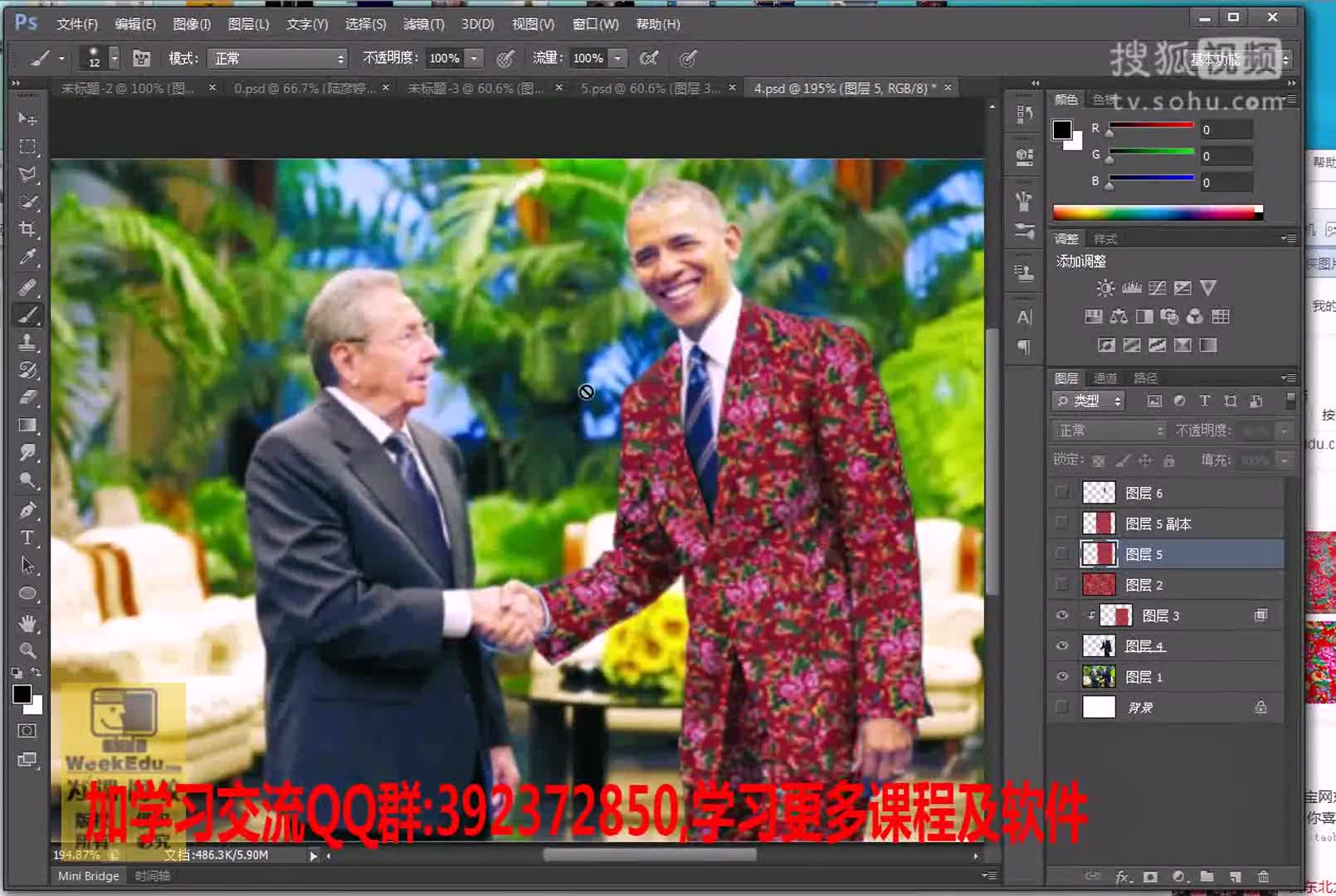This screenshot has width=1336, height=896.
Task: Create a new layer from panel bottom
Action: point(1235,876)
